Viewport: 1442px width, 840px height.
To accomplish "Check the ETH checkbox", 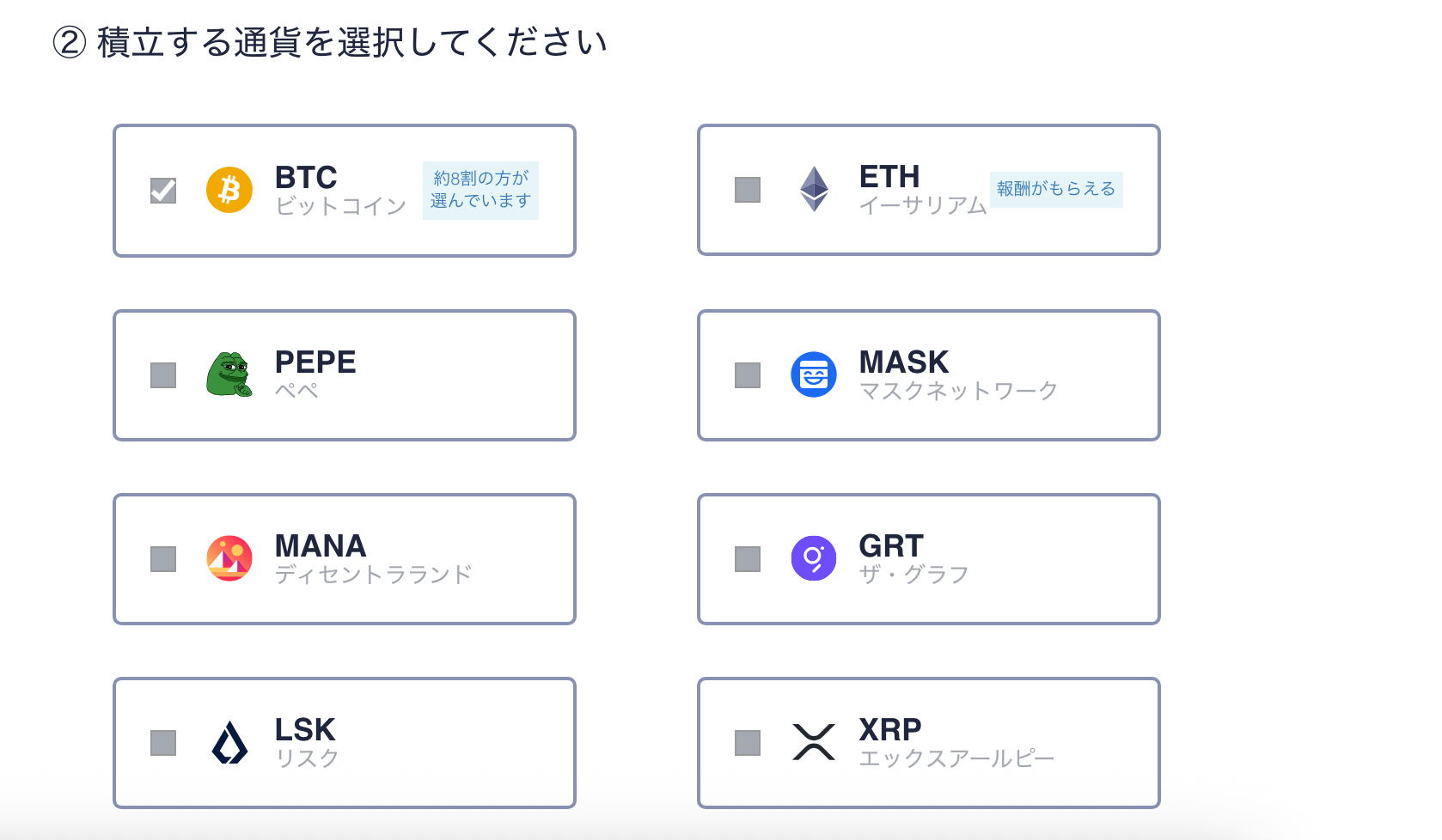I will pyautogui.click(x=748, y=190).
